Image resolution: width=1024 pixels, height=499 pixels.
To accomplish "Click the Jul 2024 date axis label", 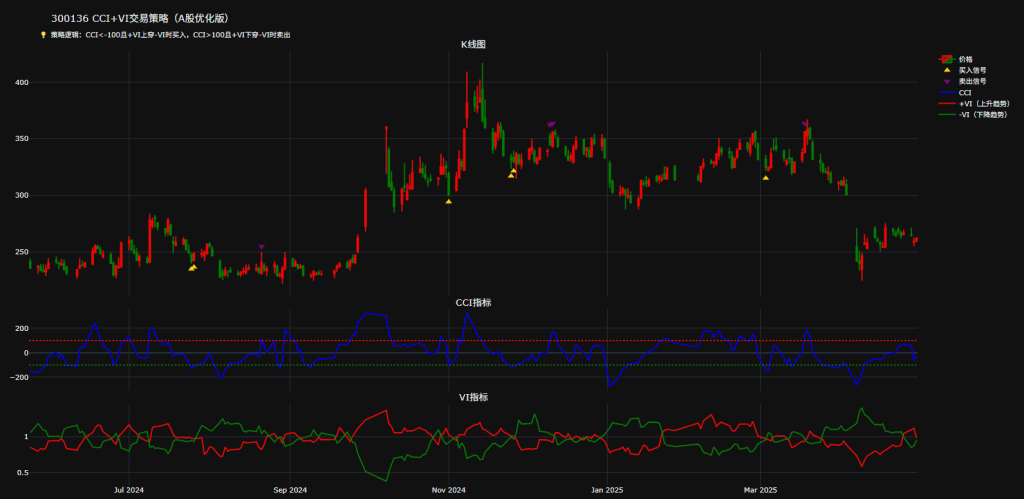I will point(129,489).
